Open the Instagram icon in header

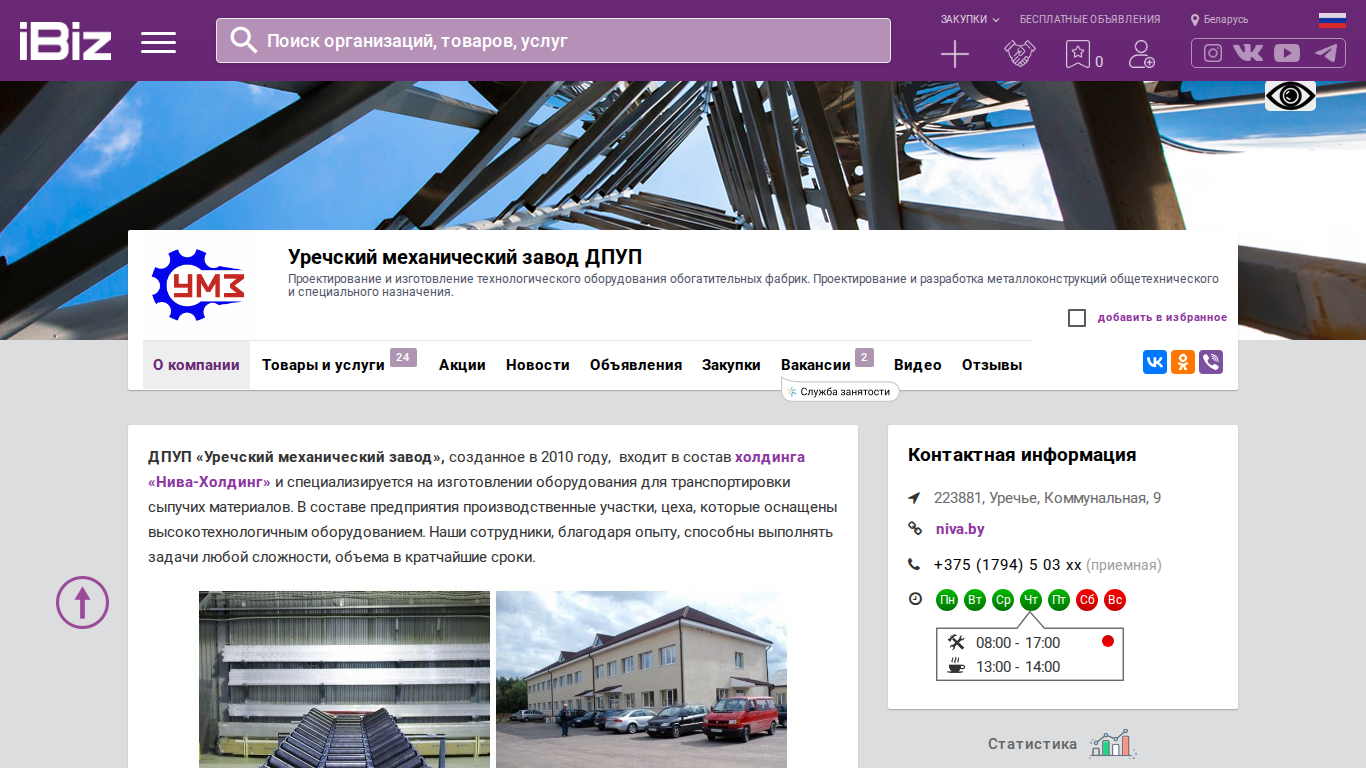tap(1213, 53)
